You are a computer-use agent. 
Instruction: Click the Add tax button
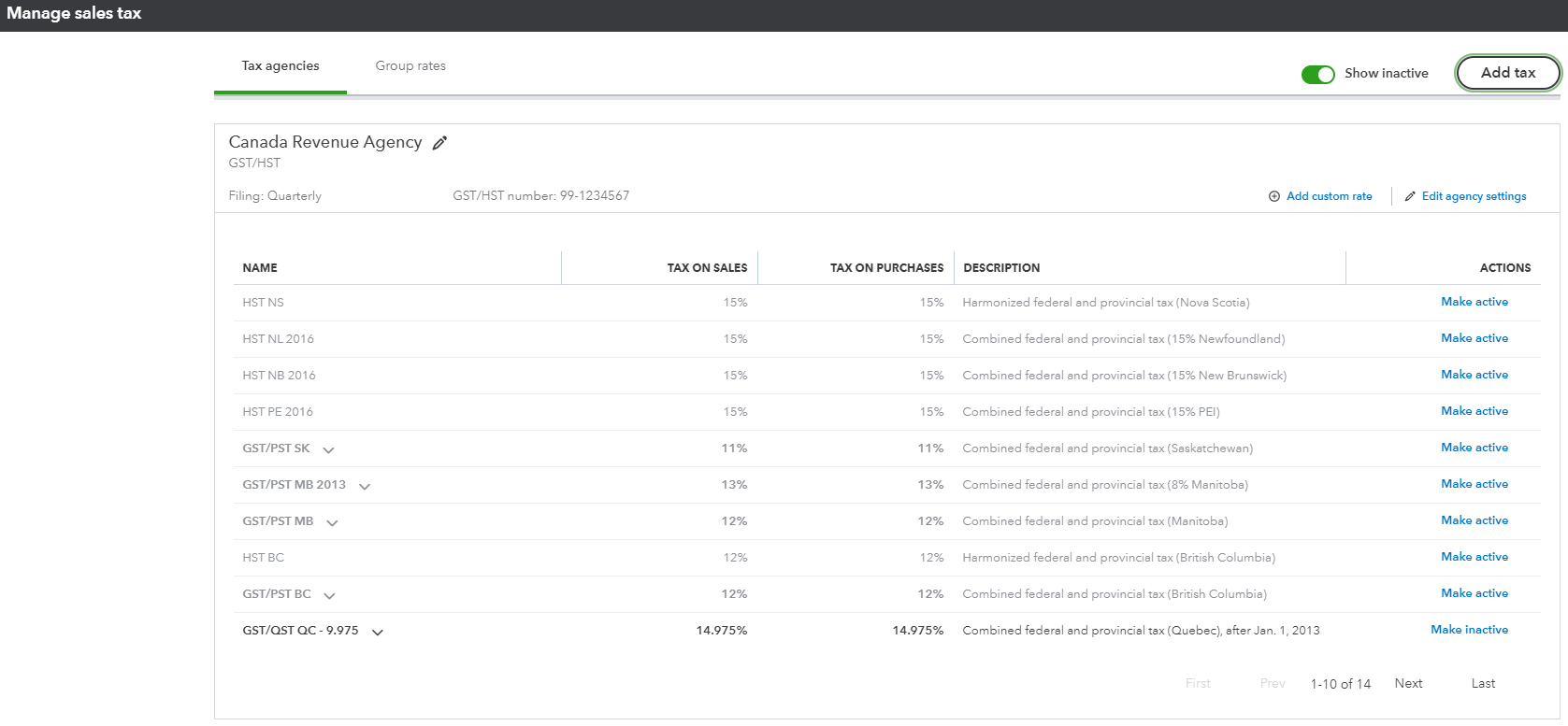(1508, 73)
